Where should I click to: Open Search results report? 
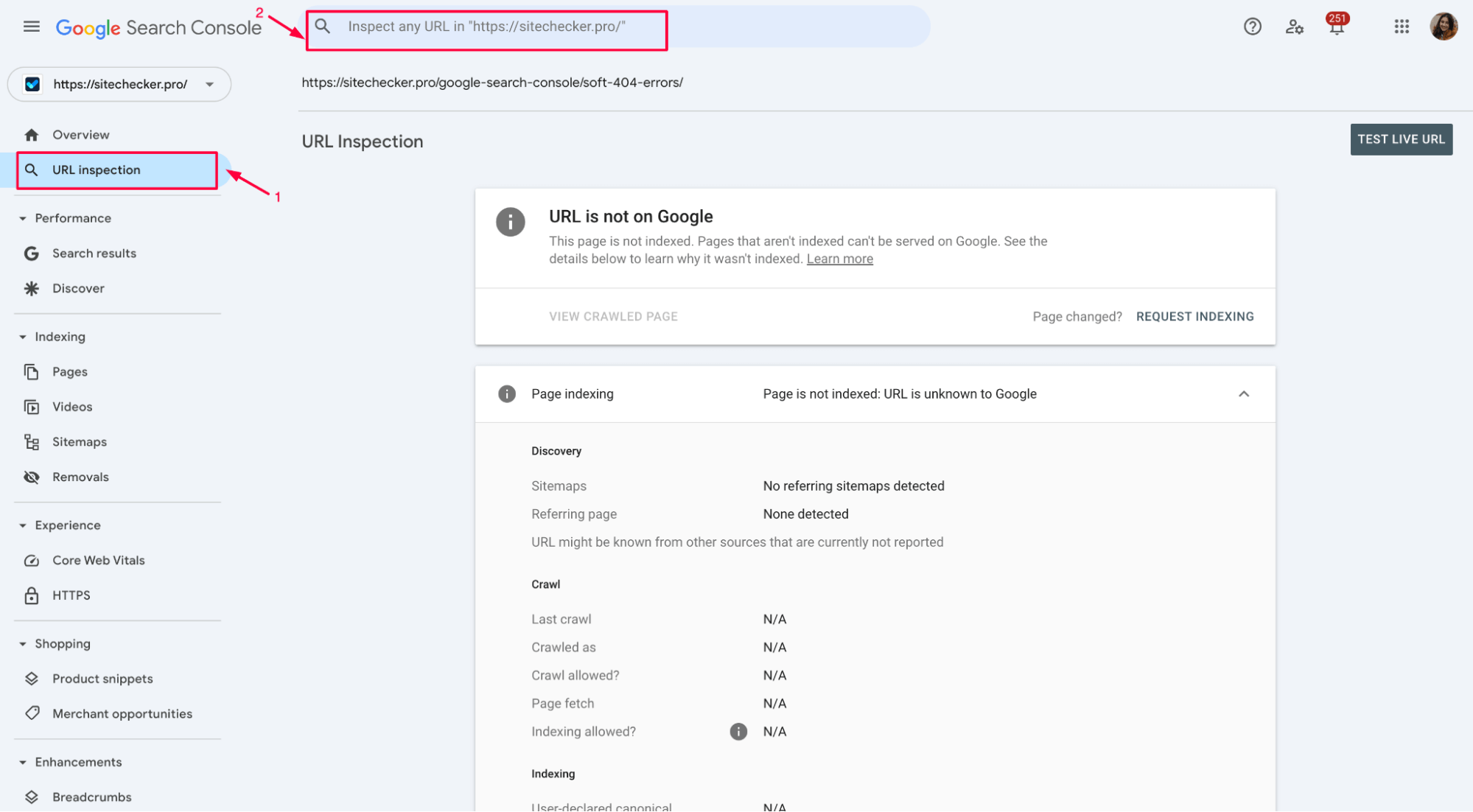pyautogui.click(x=94, y=253)
